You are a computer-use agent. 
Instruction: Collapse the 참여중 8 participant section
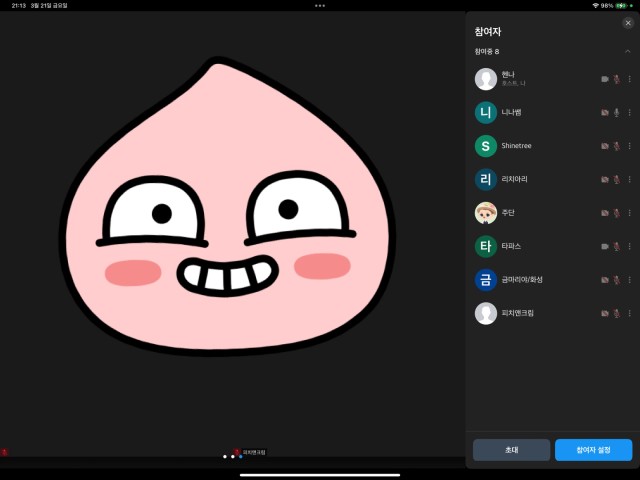627,51
